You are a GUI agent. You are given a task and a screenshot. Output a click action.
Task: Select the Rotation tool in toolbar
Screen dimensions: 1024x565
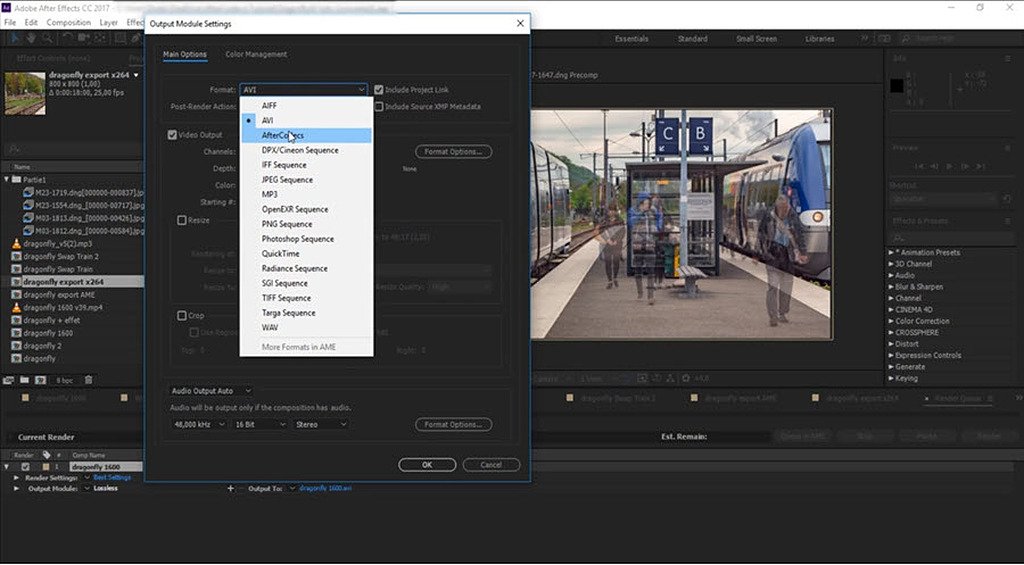(67, 39)
